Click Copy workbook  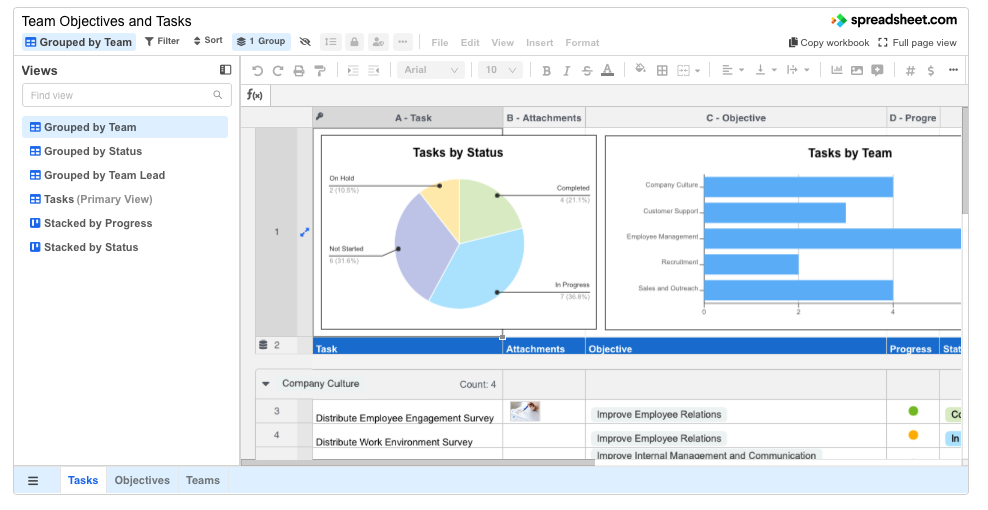829,43
